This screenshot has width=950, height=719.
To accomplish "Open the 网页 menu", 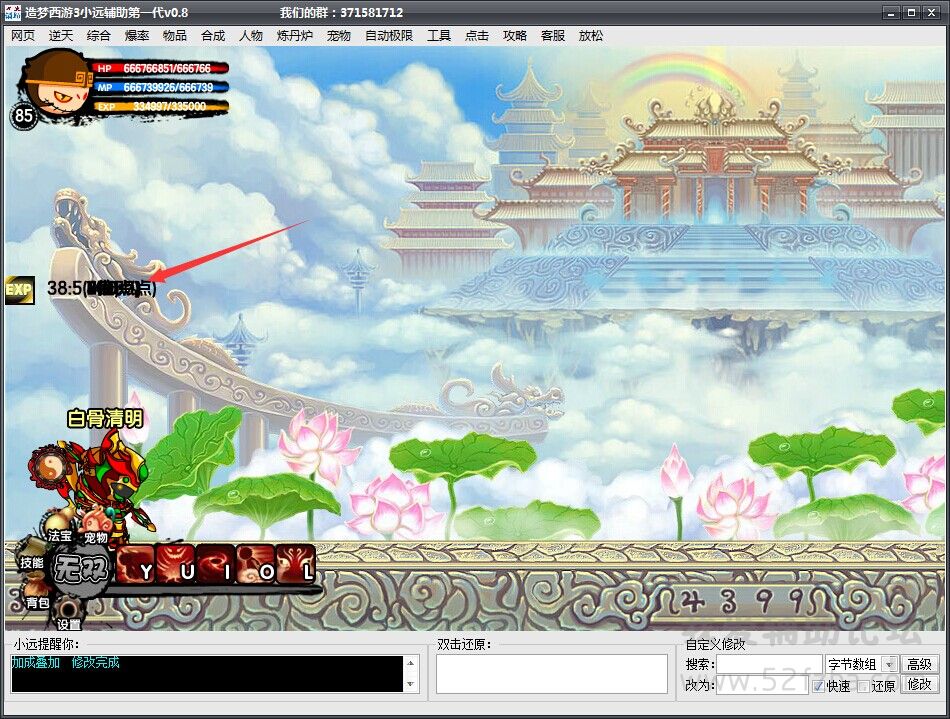I will 23,36.
